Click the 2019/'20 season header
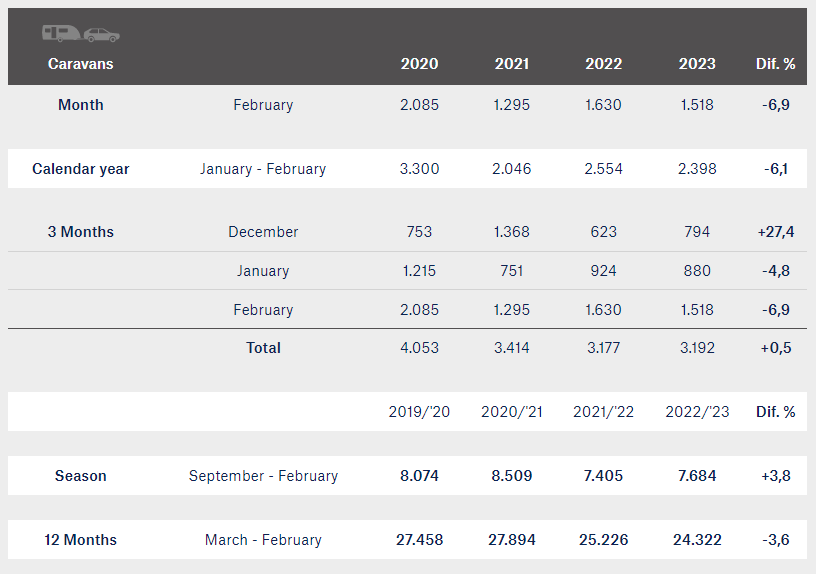Screen dimensions: 816x574 click(x=419, y=412)
